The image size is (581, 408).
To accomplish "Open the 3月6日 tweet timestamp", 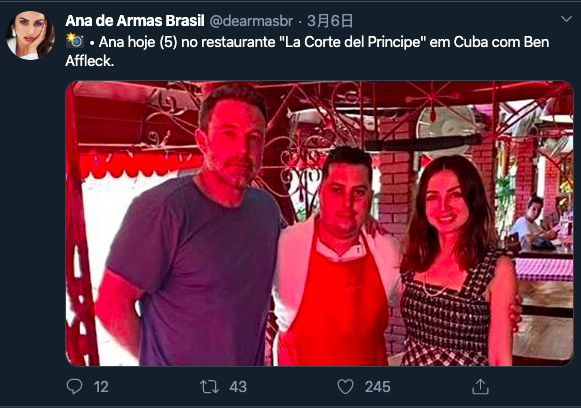I will [x=330, y=21].
